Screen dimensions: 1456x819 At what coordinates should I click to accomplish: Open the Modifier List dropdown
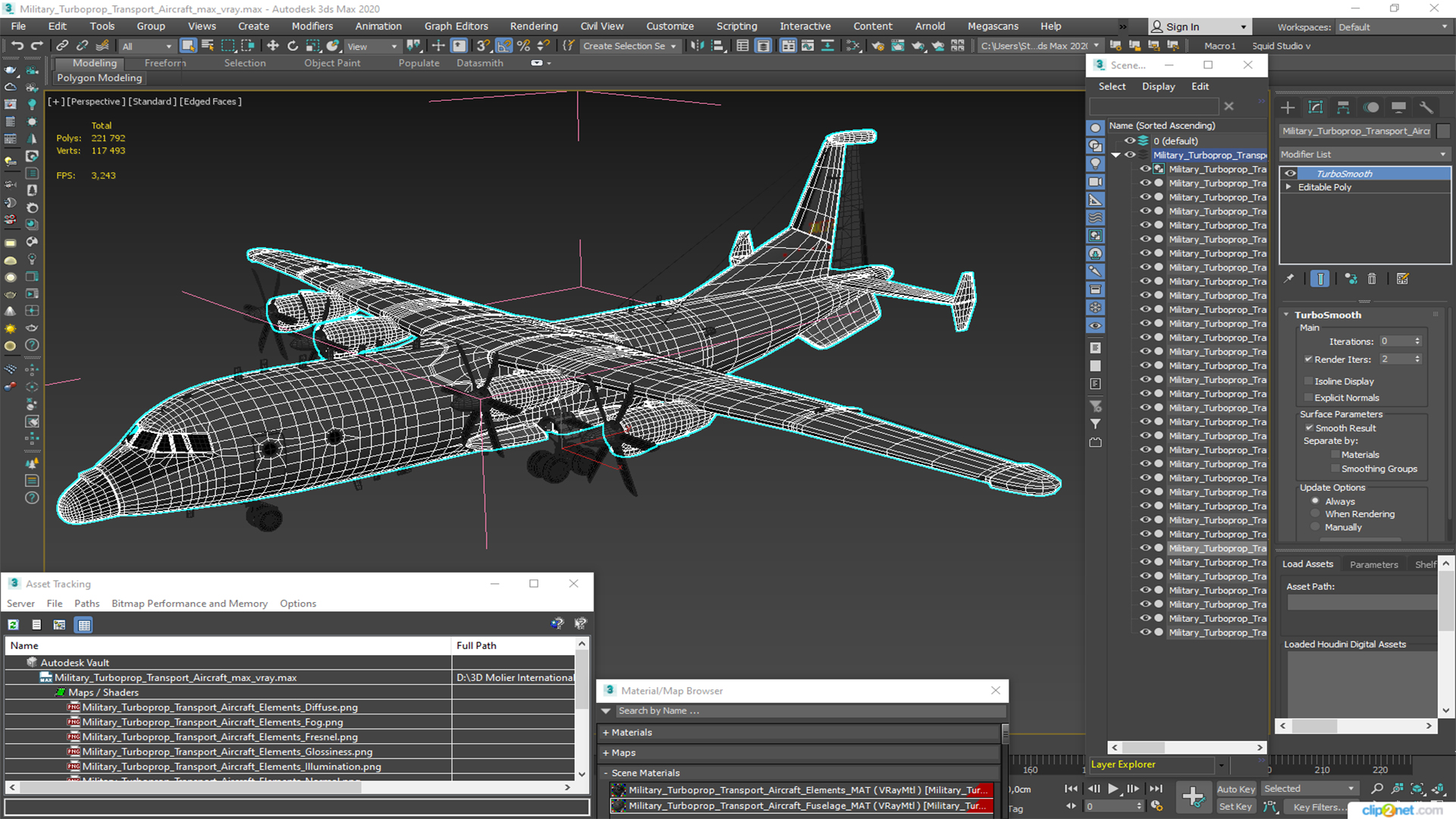click(1364, 155)
